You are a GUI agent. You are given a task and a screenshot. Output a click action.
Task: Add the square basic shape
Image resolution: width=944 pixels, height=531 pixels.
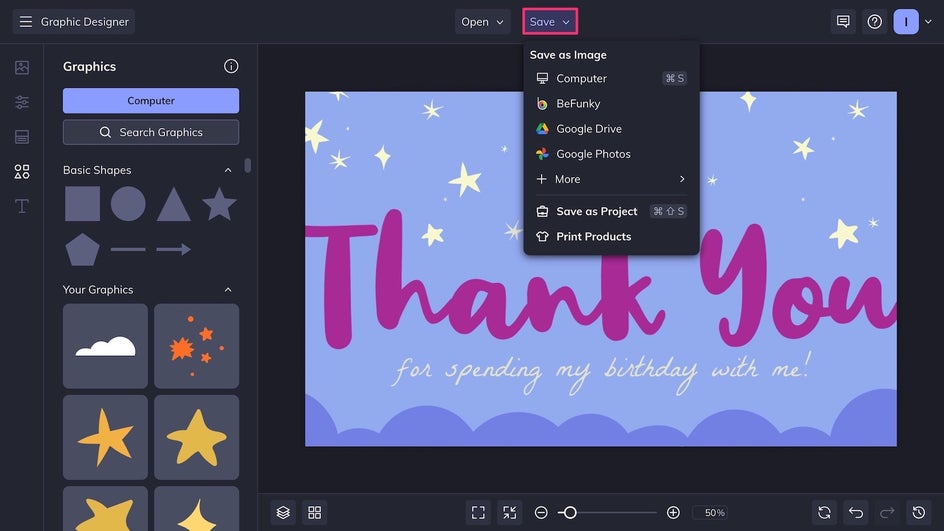tap(82, 203)
